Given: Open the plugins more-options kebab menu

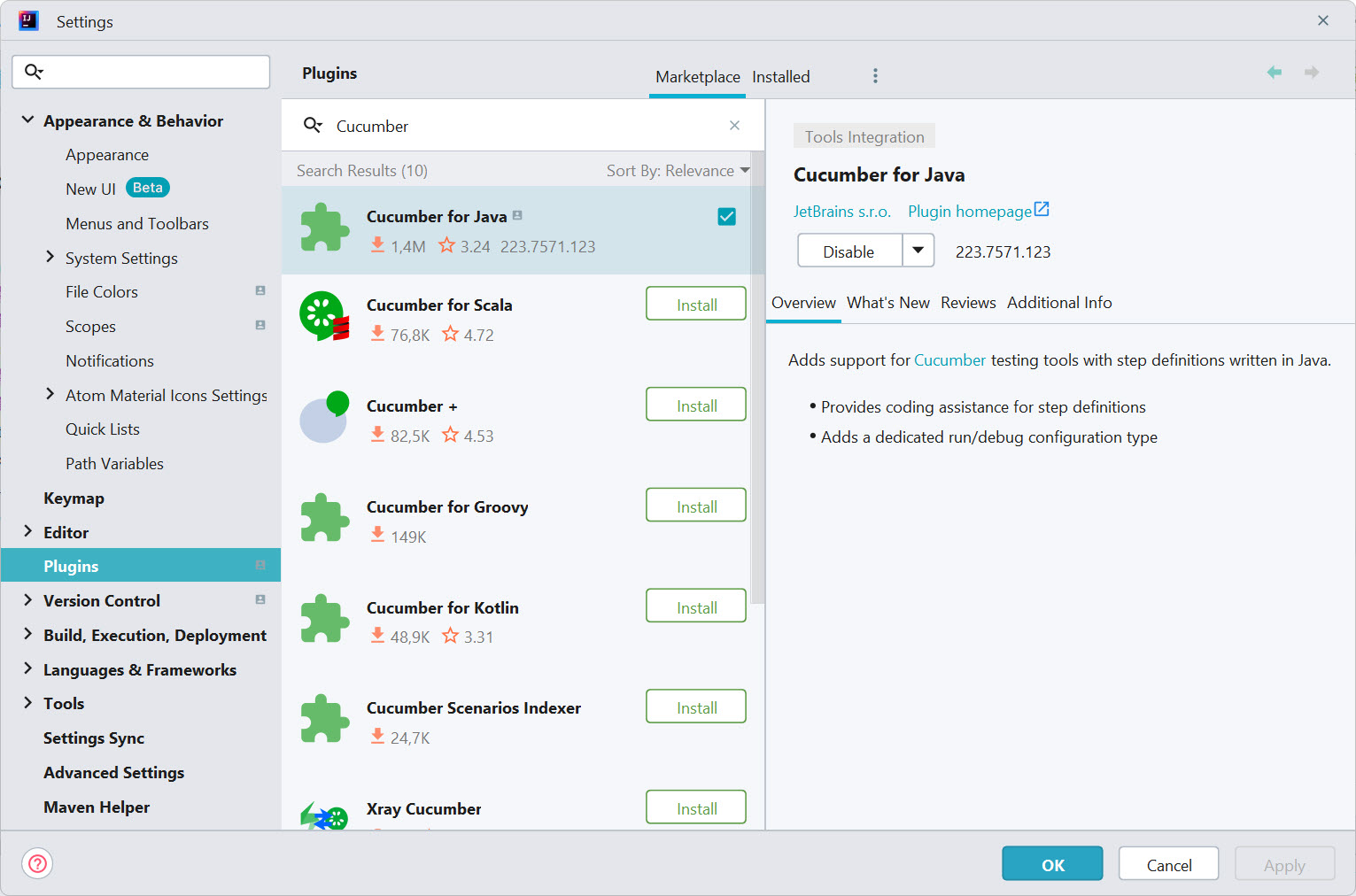Looking at the screenshot, I should click(875, 76).
